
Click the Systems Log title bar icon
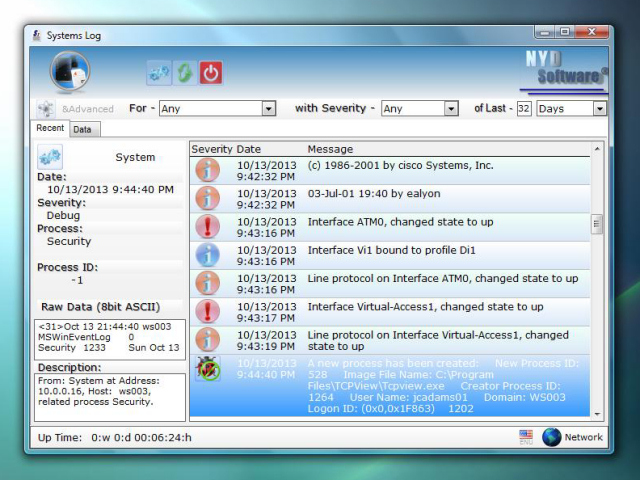pyautogui.click(x=37, y=36)
